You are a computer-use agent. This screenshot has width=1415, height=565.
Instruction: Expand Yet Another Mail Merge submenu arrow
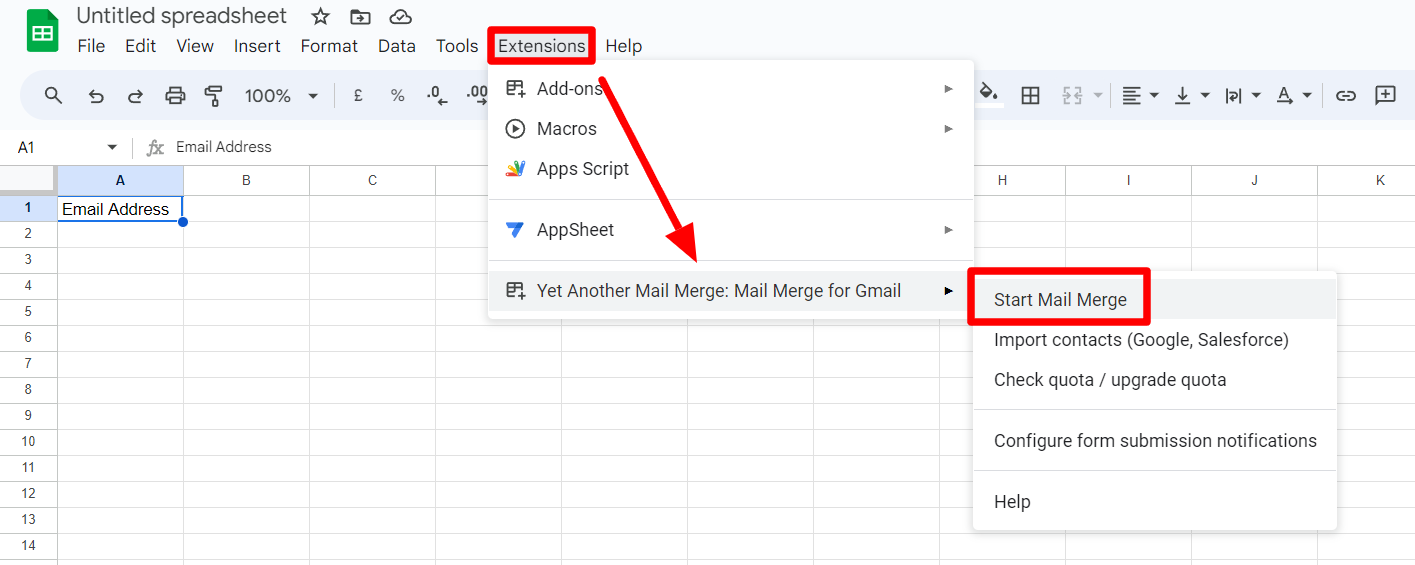[948, 290]
